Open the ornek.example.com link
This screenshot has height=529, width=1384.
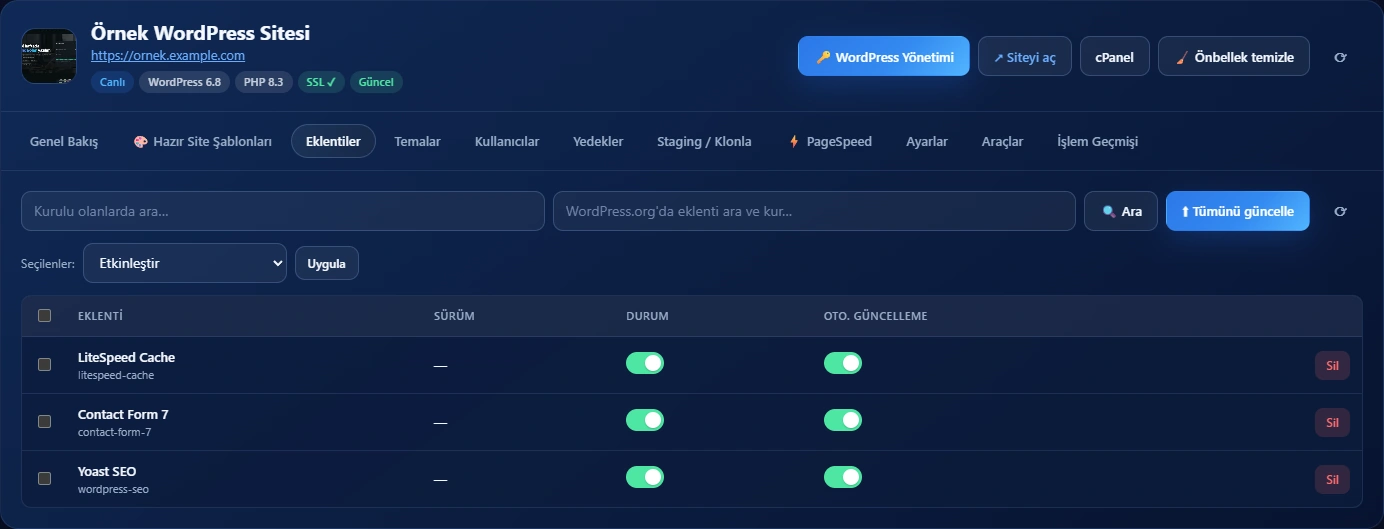click(x=168, y=56)
